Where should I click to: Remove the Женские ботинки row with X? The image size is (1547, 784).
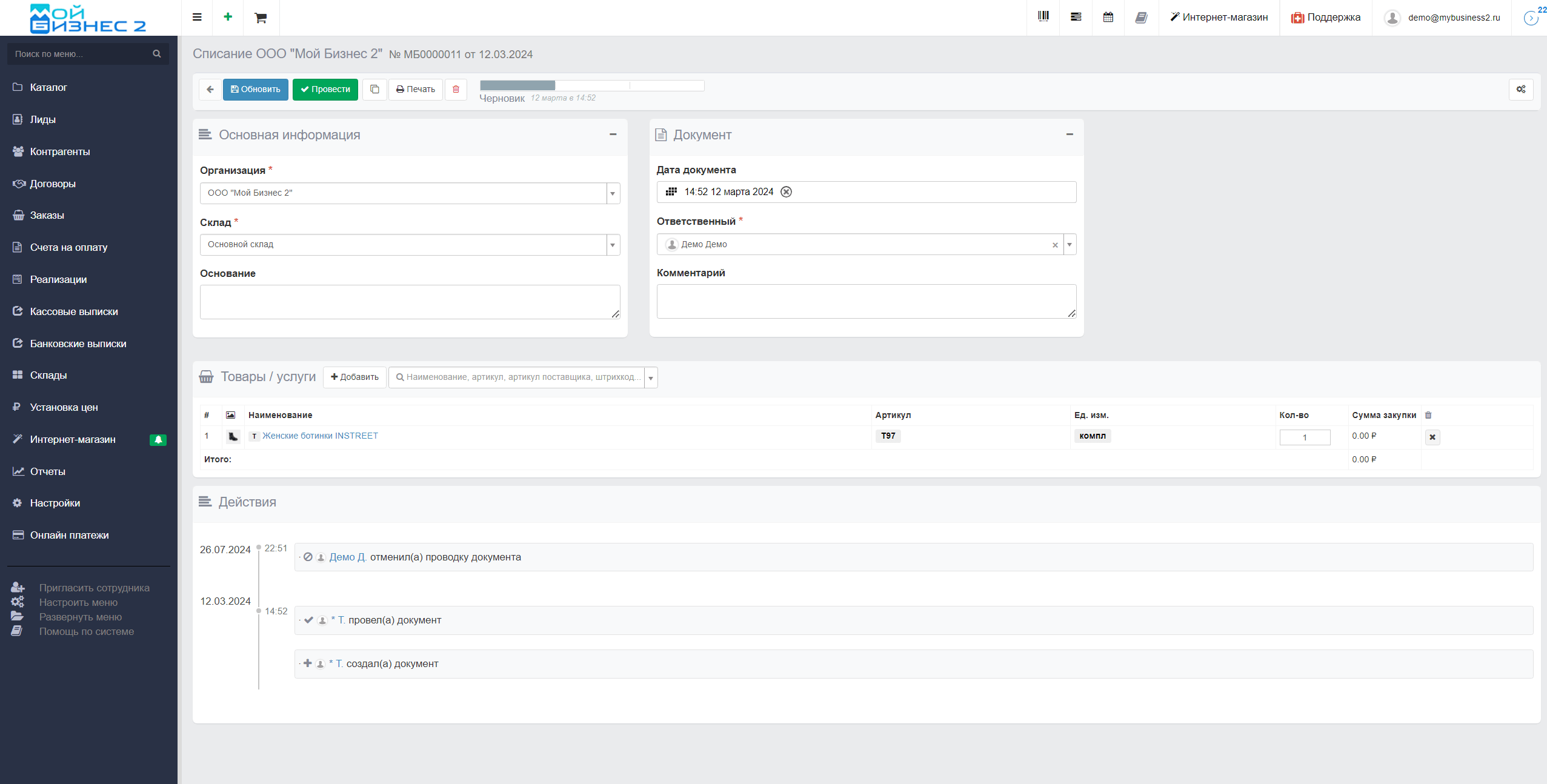point(1432,437)
